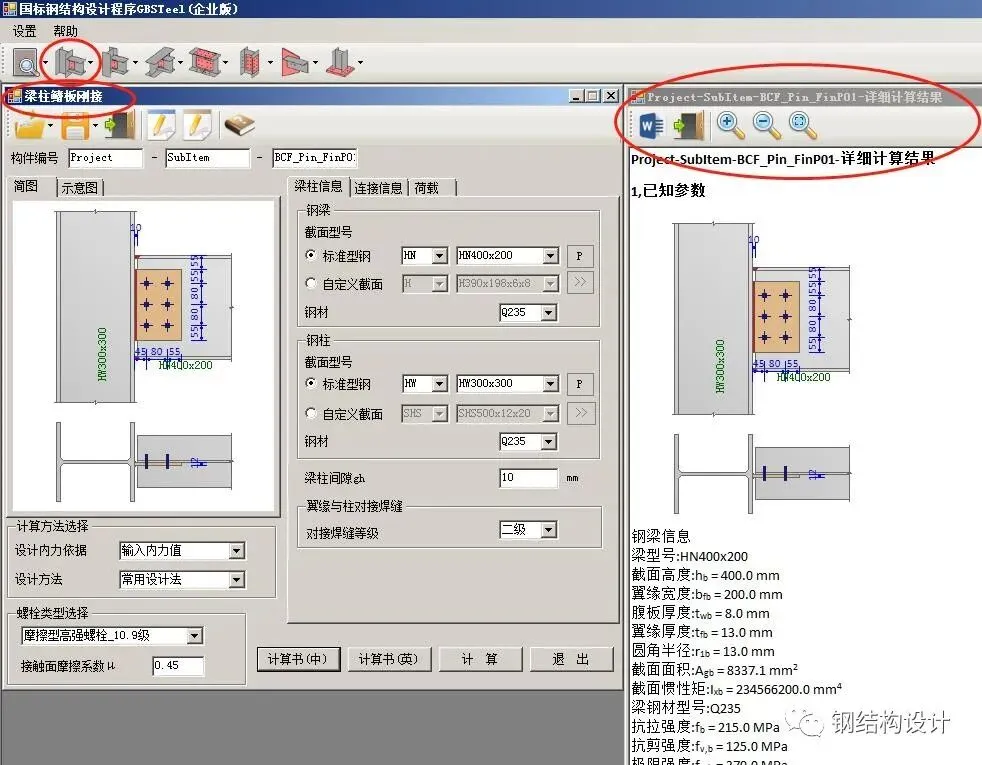Open the HW column section type dropdown

pos(440,383)
